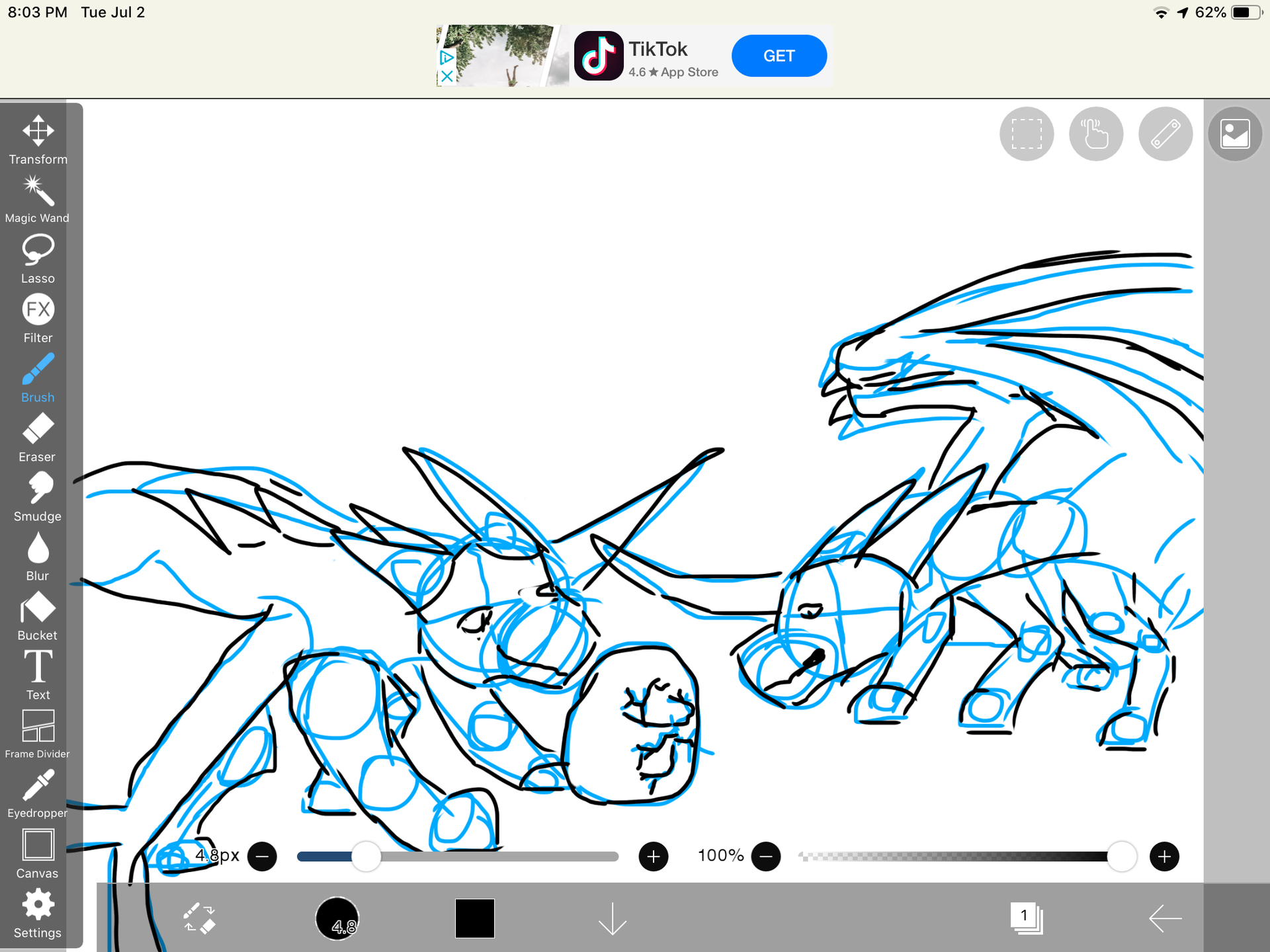Select the Lasso tool
The height and width of the screenshot is (952, 1270).
click(38, 259)
